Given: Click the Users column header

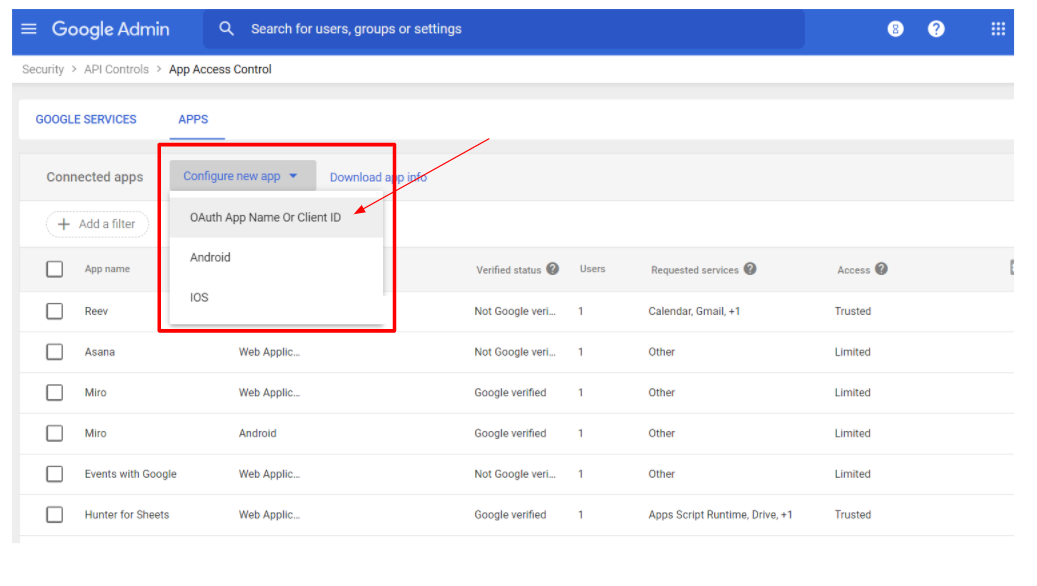Looking at the screenshot, I should [593, 269].
